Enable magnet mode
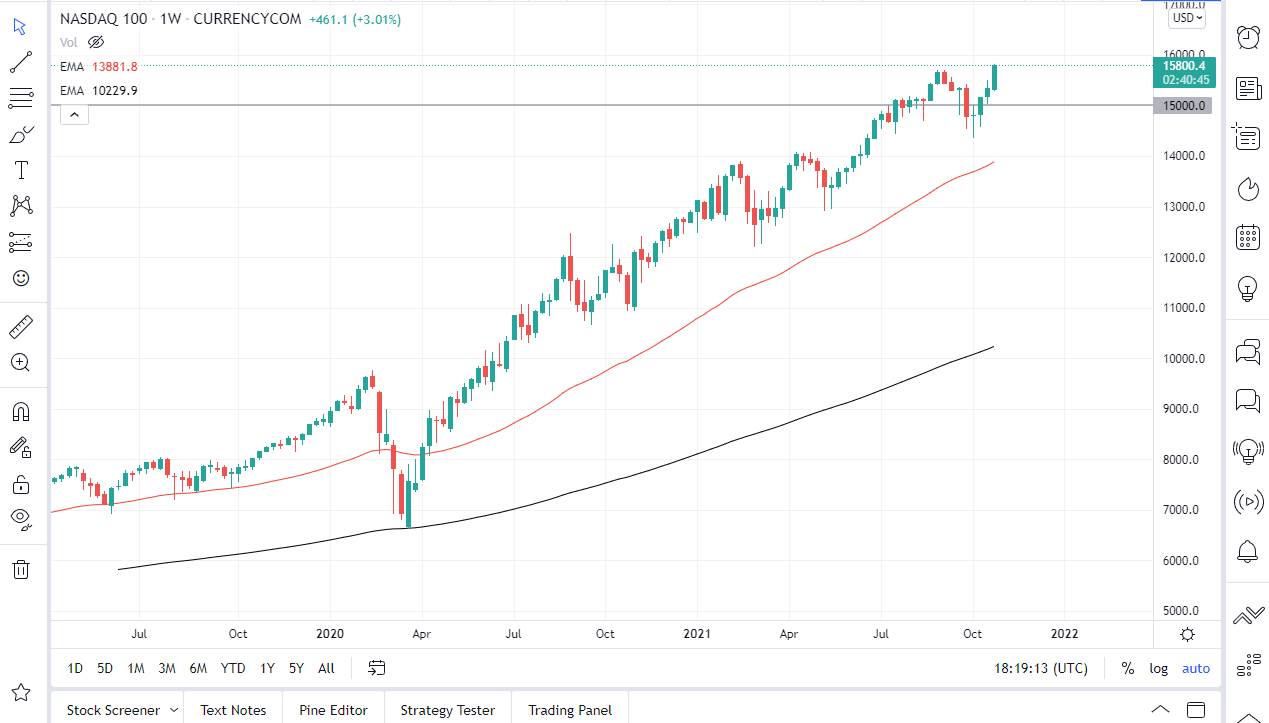 [x=20, y=410]
